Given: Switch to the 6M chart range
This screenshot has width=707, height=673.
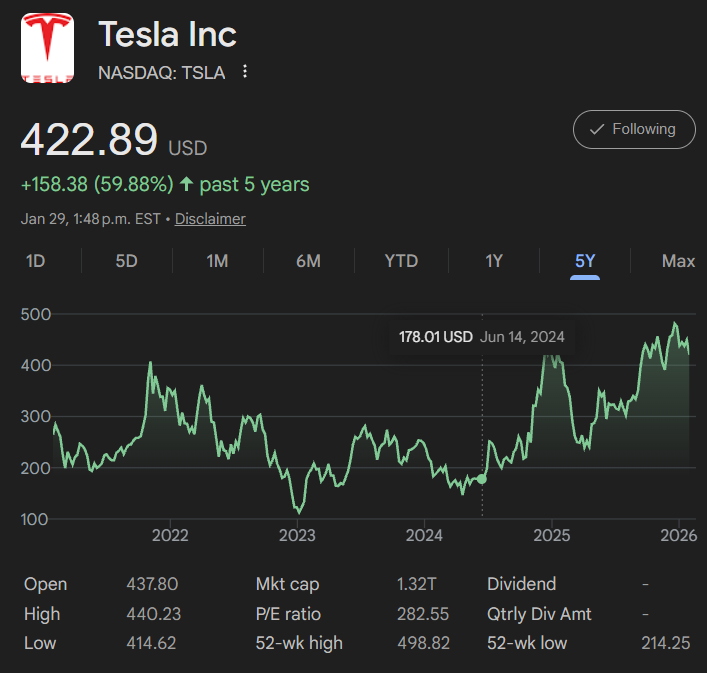Looking at the screenshot, I should [x=308, y=261].
